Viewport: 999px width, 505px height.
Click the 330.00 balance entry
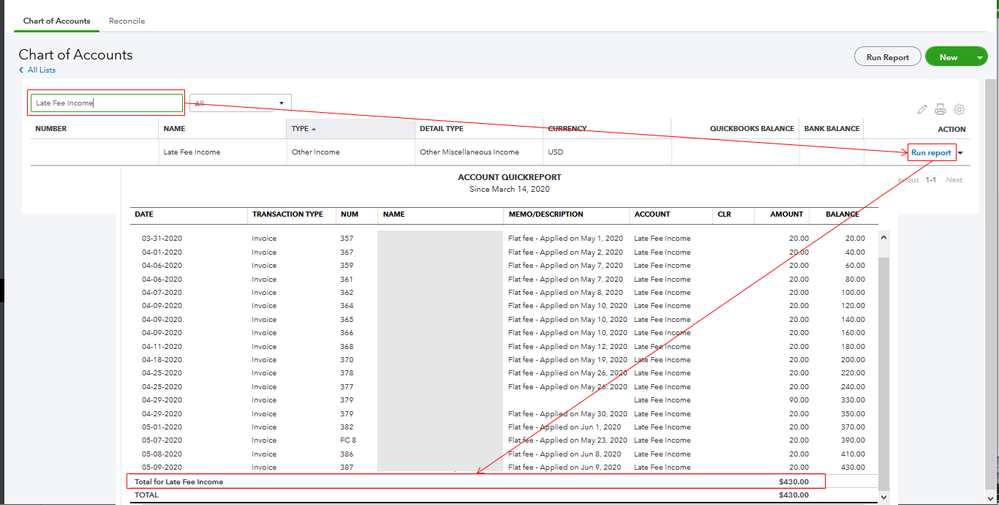click(853, 401)
